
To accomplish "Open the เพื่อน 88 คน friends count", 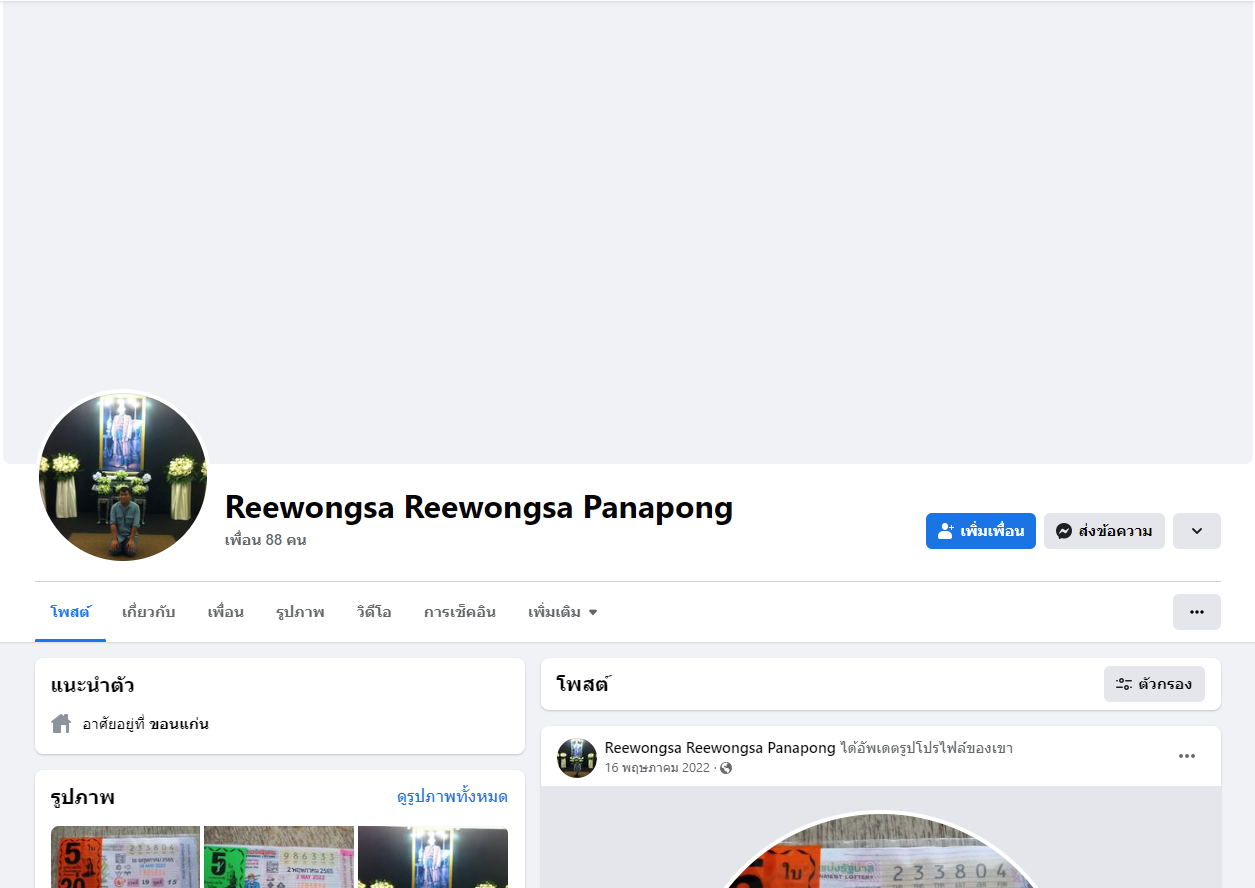I will (x=266, y=540).
